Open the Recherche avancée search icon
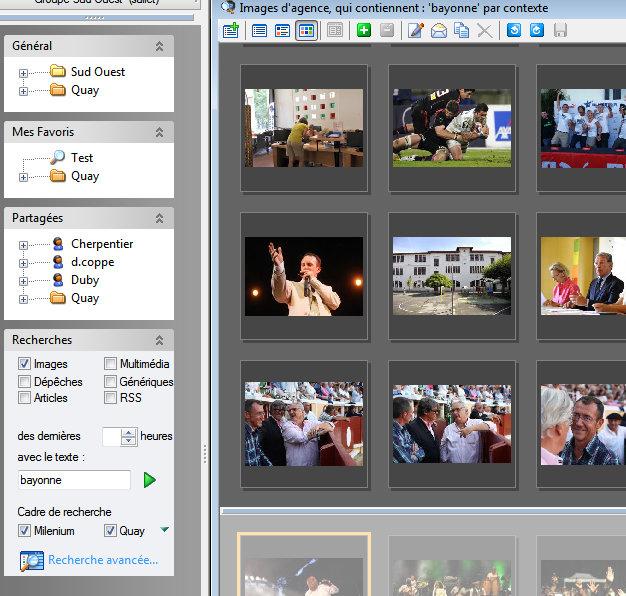 click(x=32, y=561)
